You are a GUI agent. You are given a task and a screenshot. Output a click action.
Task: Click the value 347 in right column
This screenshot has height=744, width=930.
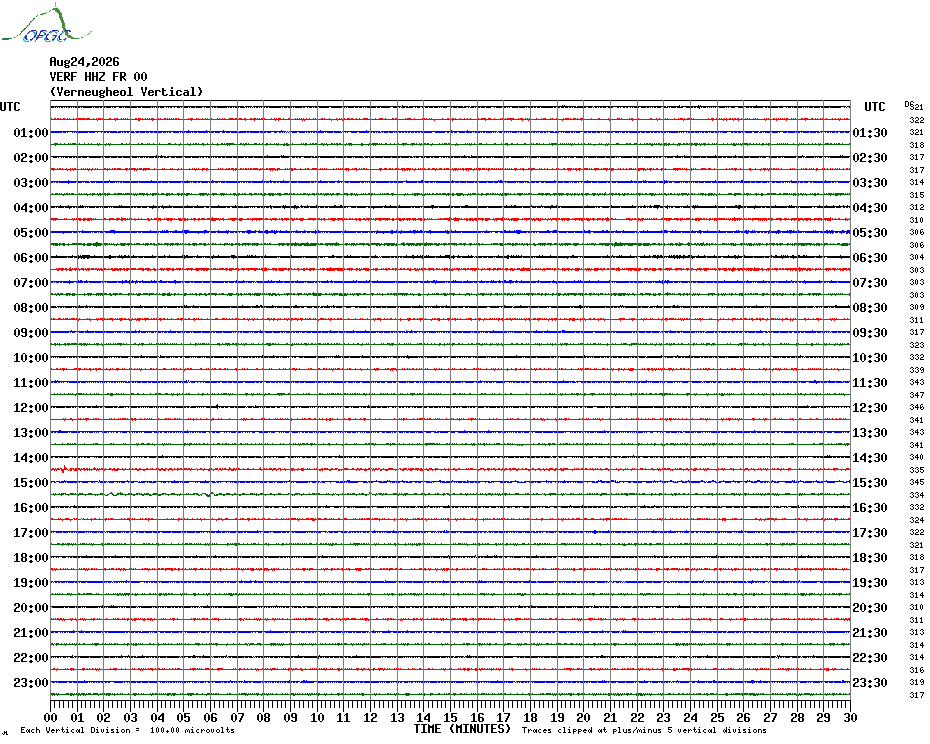pyautogui.click(x=916, y=395)
